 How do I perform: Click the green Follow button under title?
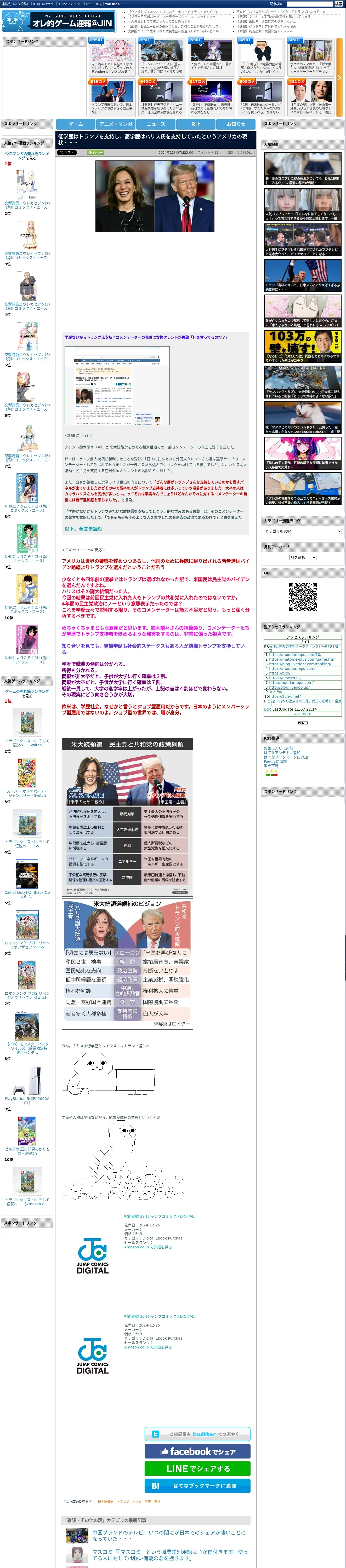point(96,153)
